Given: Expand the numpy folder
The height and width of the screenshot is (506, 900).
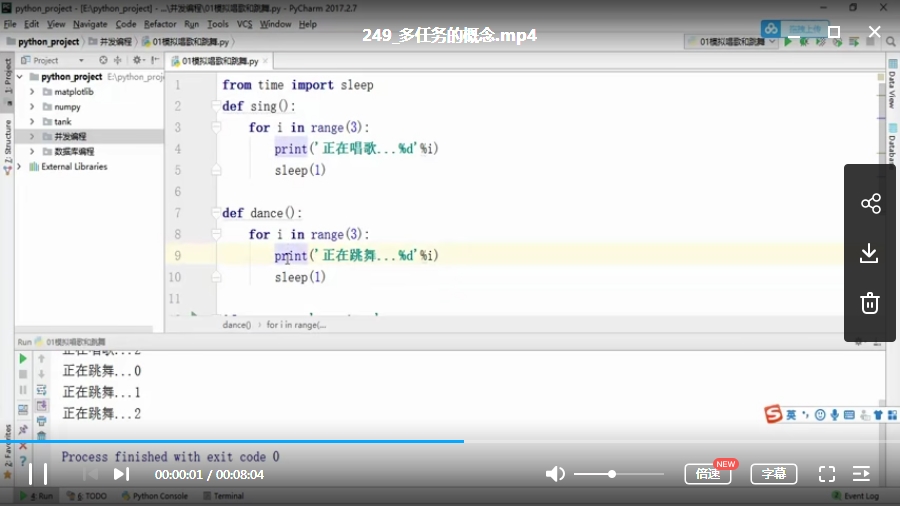Looking at the screenshot, I should coord(32,107).
